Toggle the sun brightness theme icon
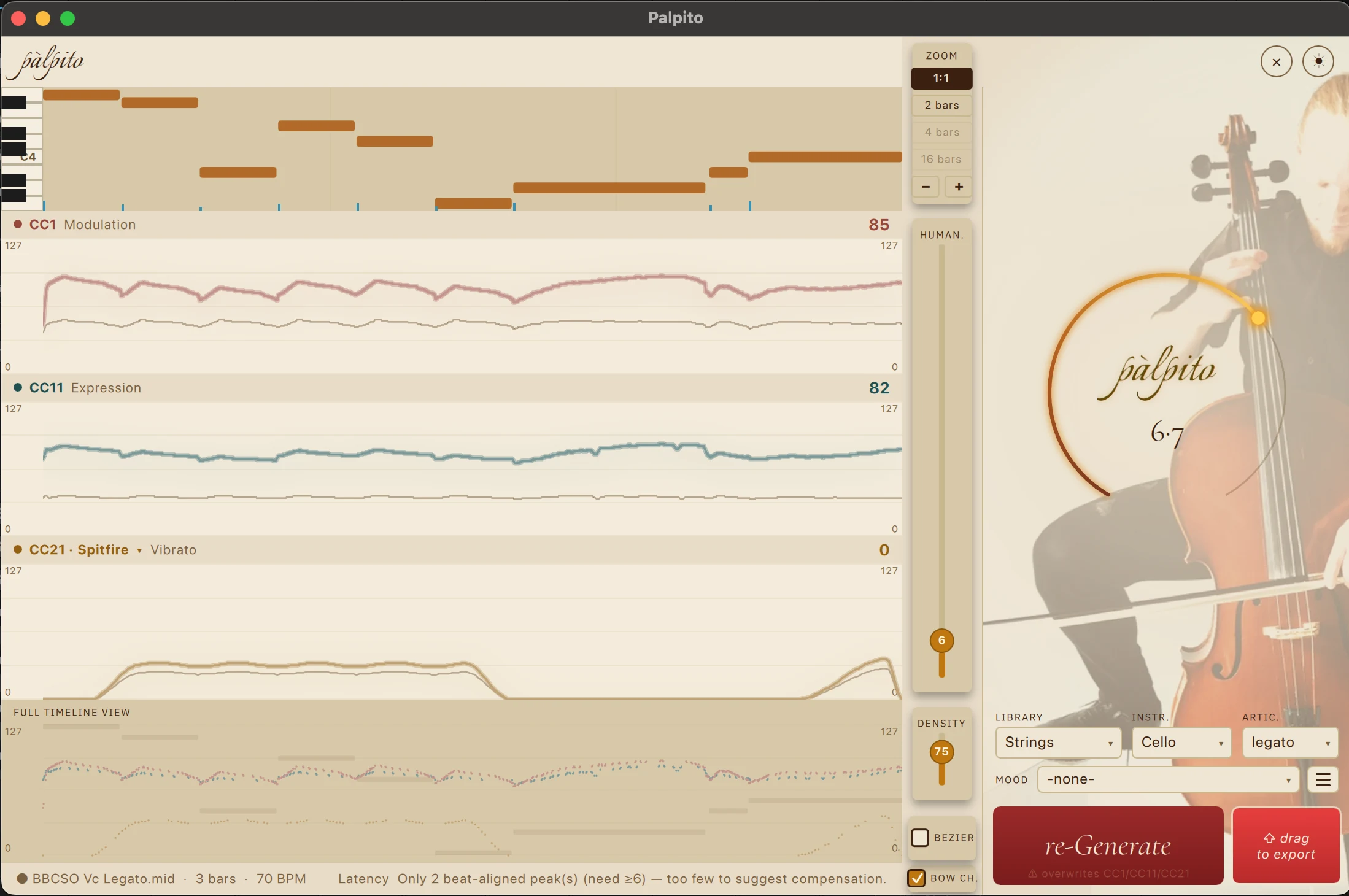1349x896 pixels. pos(1318,62)
